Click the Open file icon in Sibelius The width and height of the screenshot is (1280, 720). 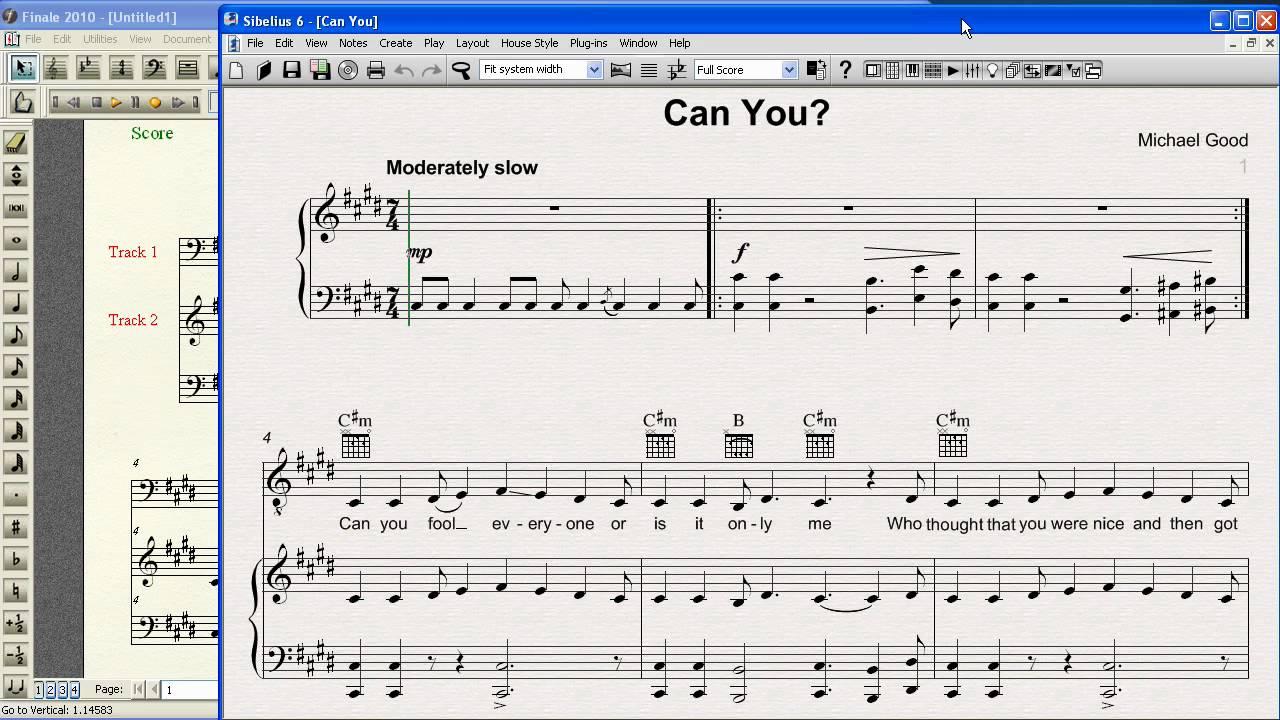point(264,70)
